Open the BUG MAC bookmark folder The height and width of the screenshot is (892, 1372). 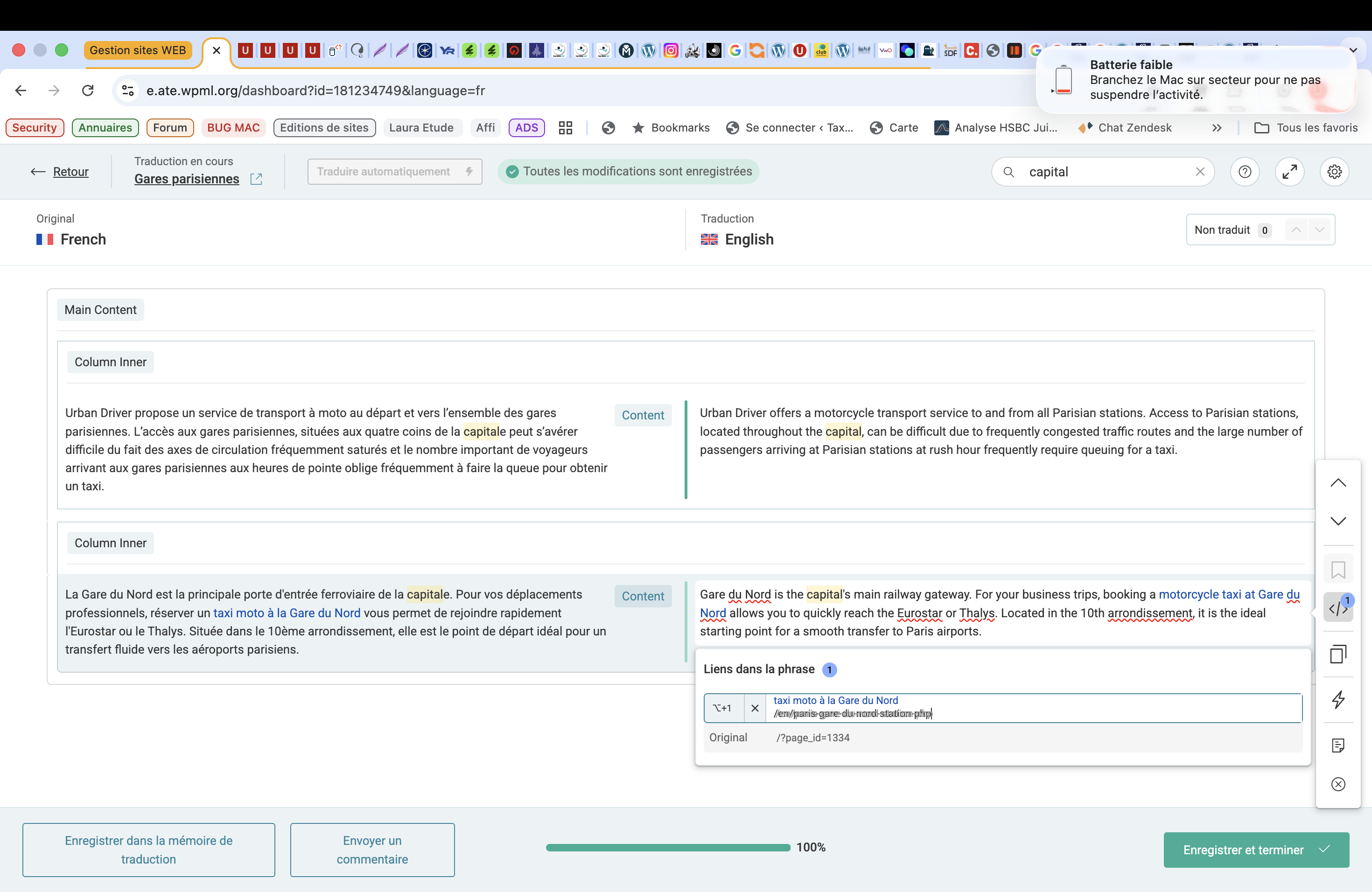[x=233, y=127]
